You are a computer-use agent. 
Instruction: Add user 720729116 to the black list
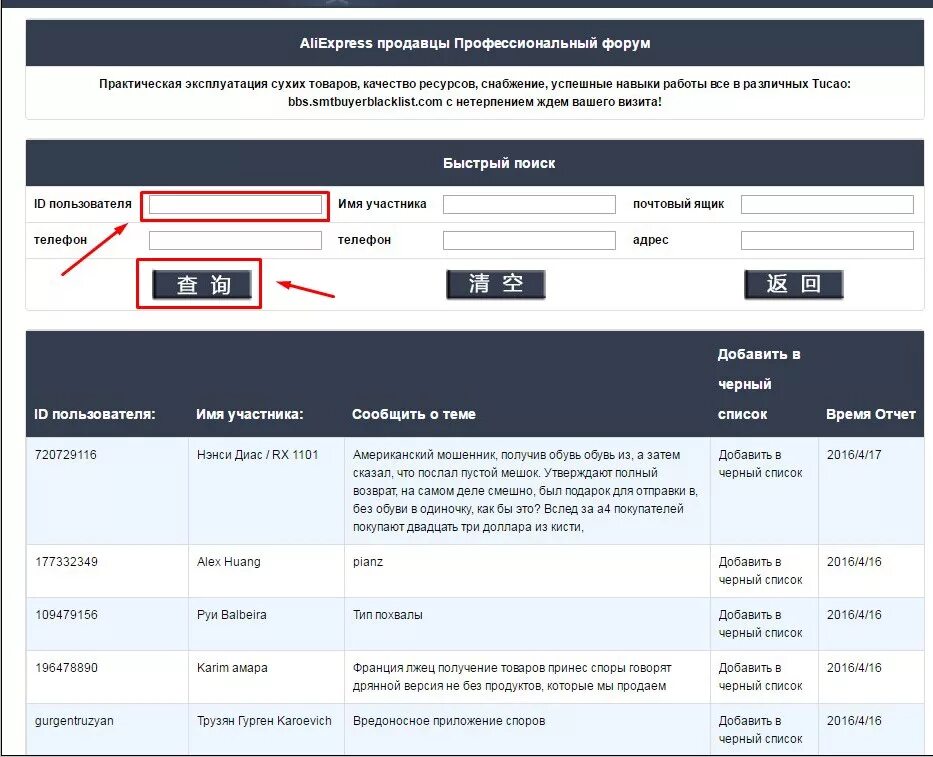[x=760, y=464]
